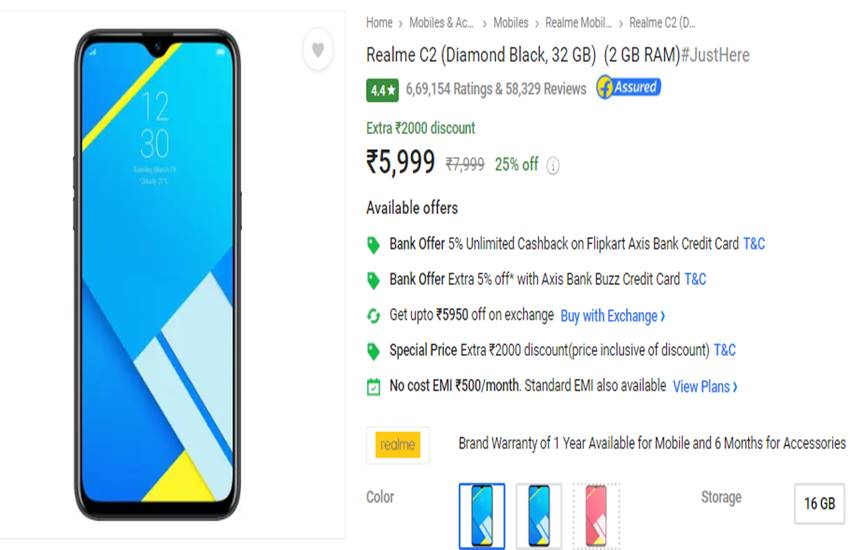The width and height of the screenshot is (850, 550).
Task: Click the Flipkart Assured badge
Action: pos(628,87)
